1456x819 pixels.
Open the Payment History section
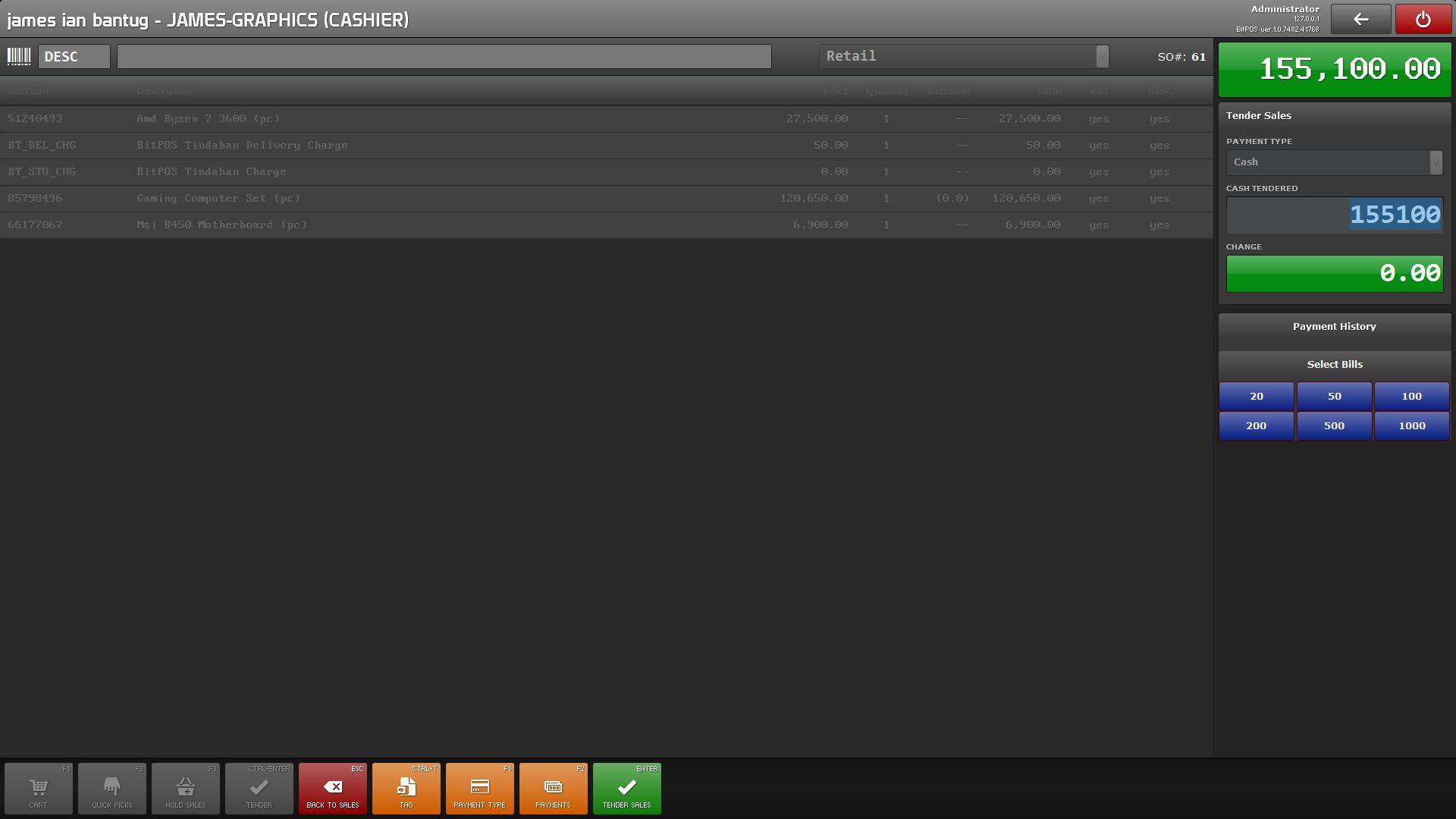[1334, 327]
